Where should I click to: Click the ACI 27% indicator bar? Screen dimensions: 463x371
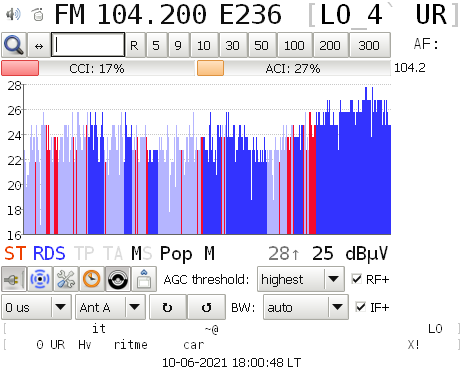pyautogui.click(x=293, y=68)
